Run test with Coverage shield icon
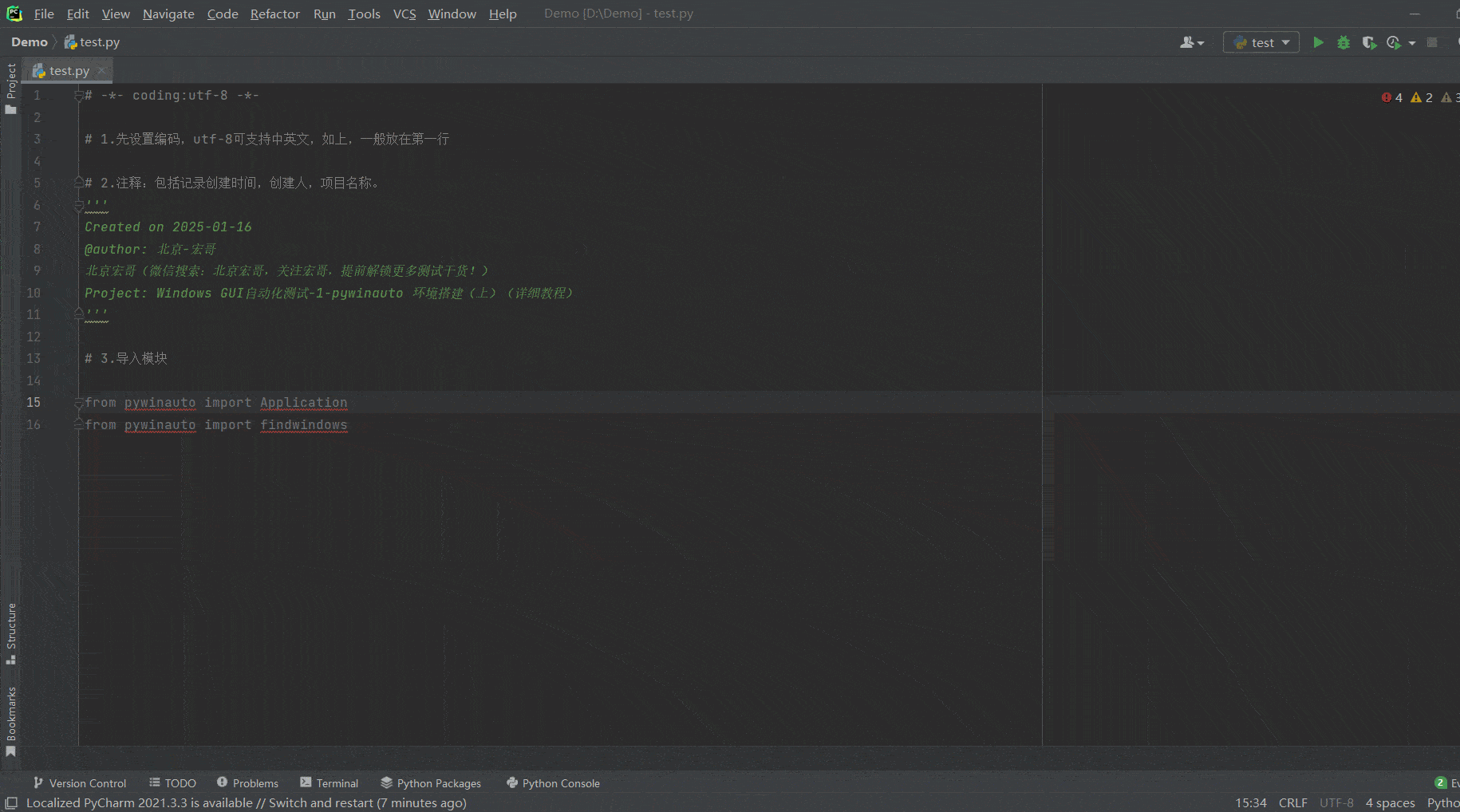 point(1369,42)
